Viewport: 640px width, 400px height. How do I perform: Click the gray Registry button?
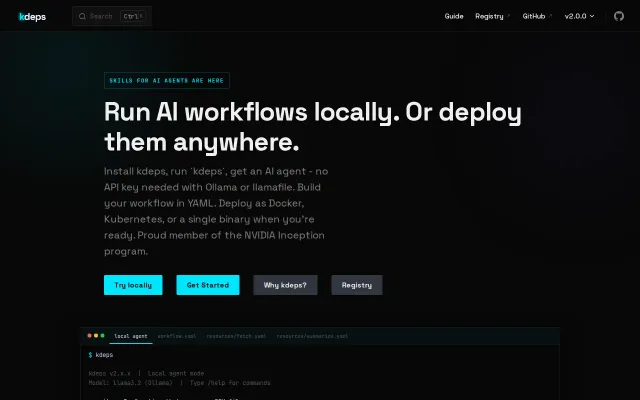357,285
